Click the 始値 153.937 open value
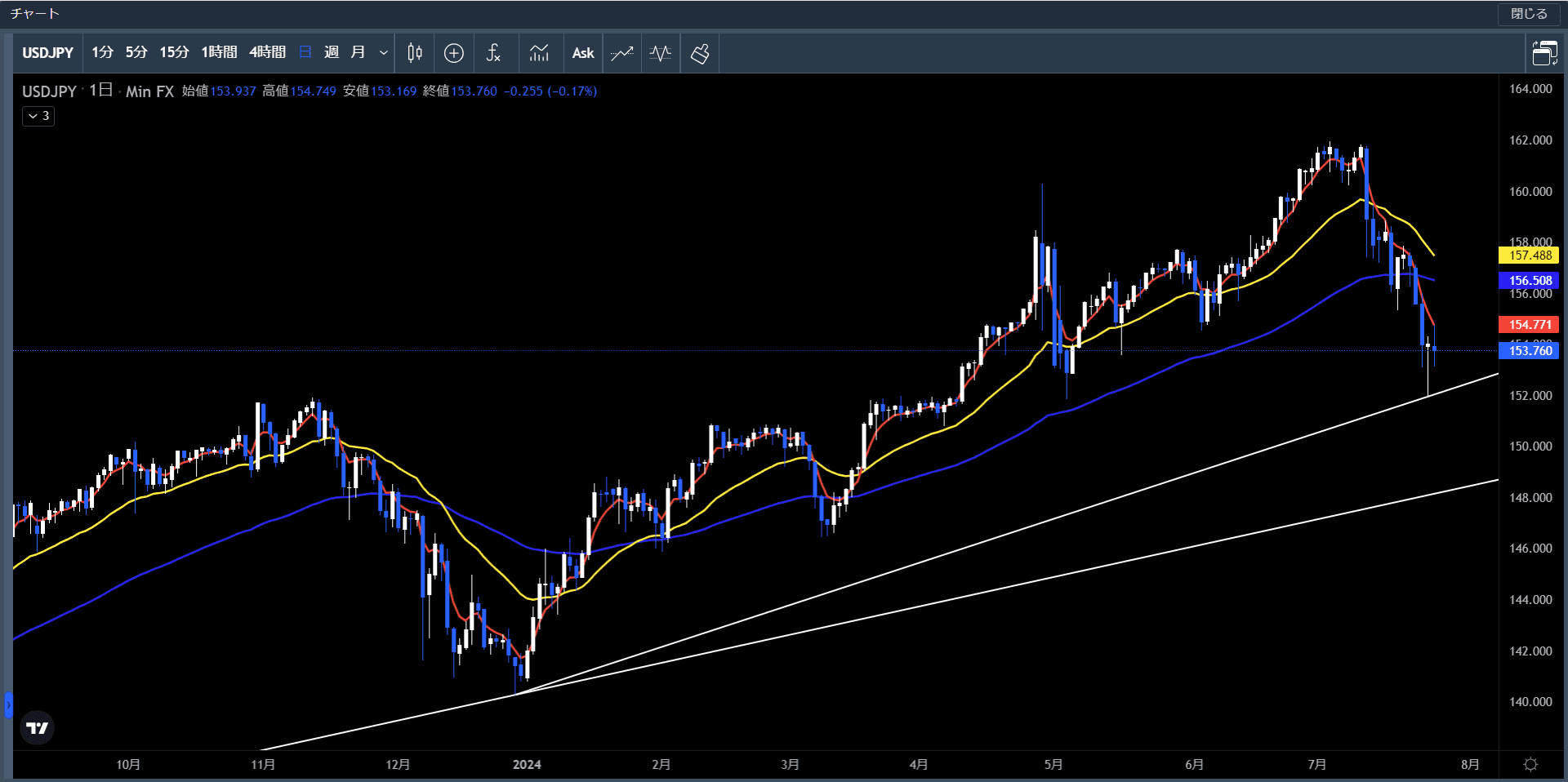Viewport: 1568px width, 782px height. (219, 91)
